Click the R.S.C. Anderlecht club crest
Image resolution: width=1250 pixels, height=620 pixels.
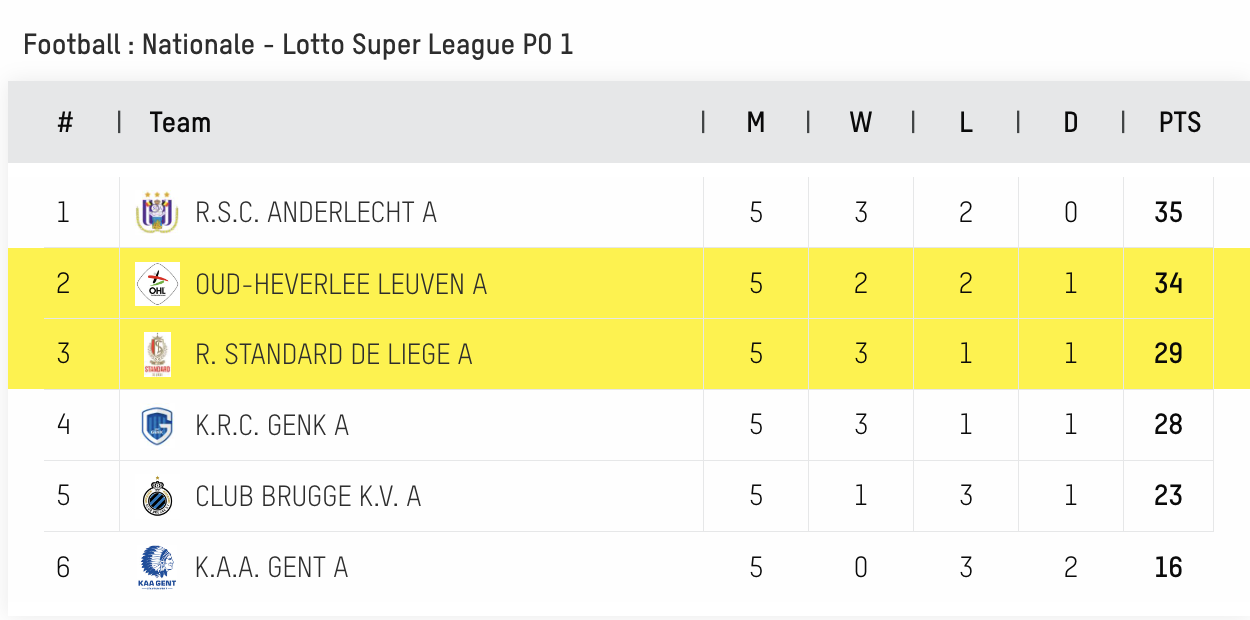coord(157,212)
